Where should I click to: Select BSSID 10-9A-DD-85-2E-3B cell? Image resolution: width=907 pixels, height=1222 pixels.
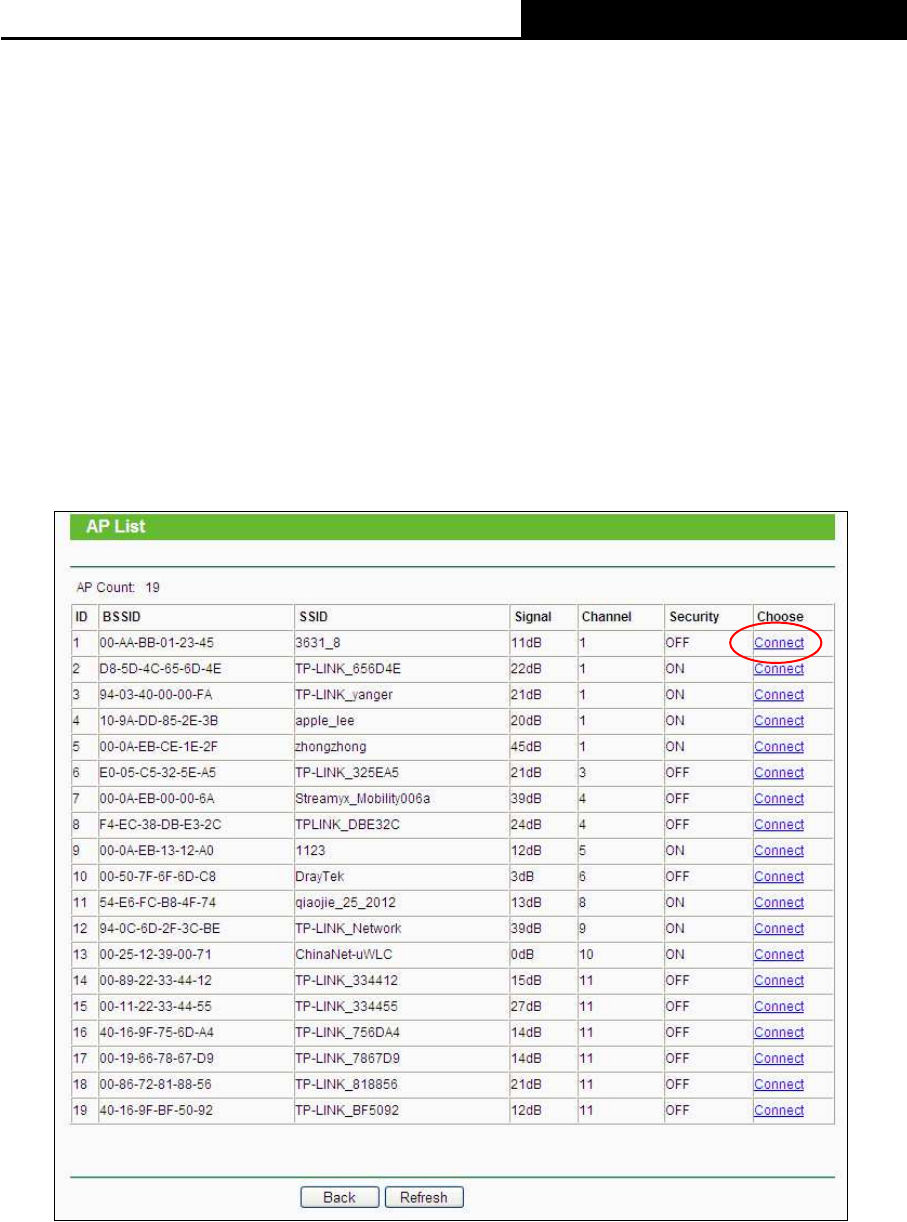(194, 721)
